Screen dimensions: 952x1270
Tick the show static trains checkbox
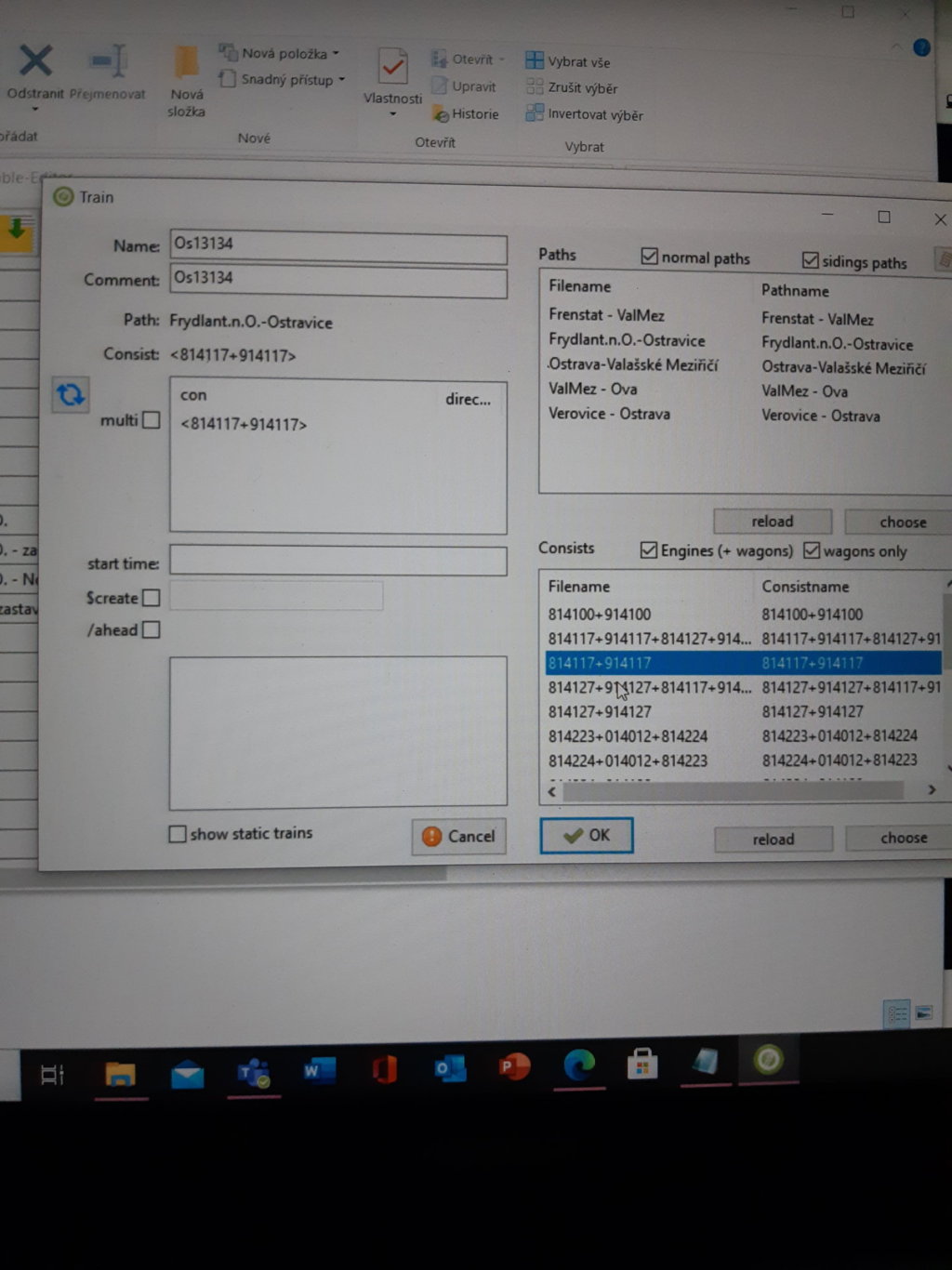tap(178, 834)
